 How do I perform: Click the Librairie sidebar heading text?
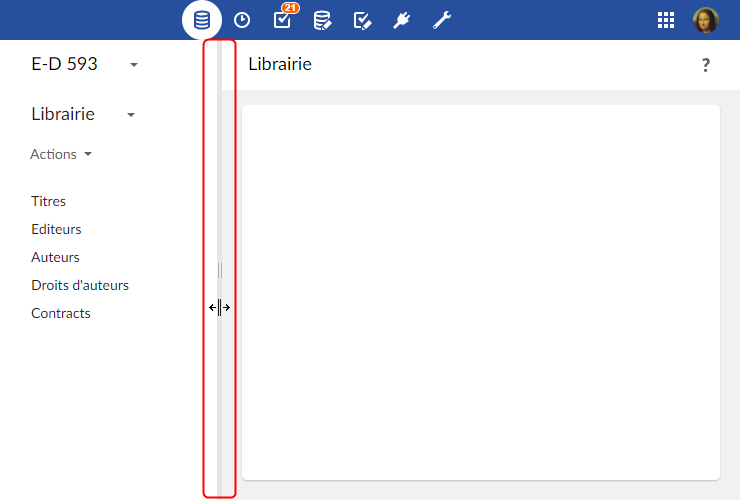63,114
